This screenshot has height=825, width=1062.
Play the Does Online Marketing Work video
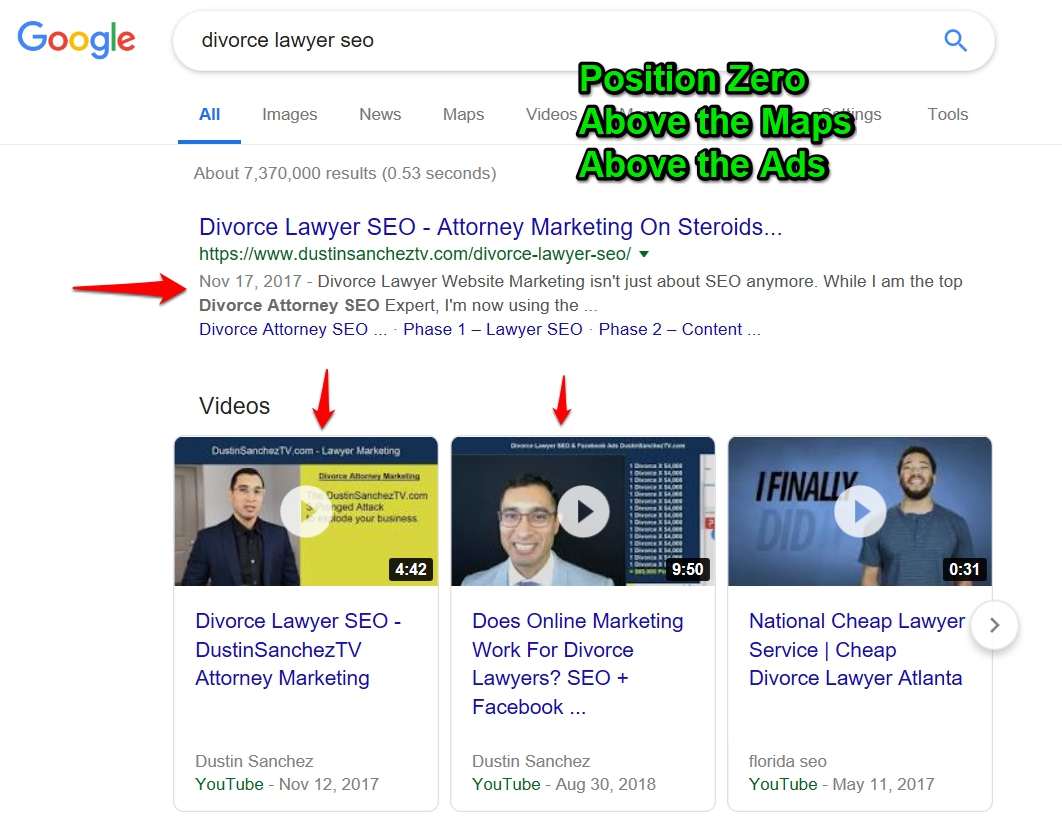[583, 511]
